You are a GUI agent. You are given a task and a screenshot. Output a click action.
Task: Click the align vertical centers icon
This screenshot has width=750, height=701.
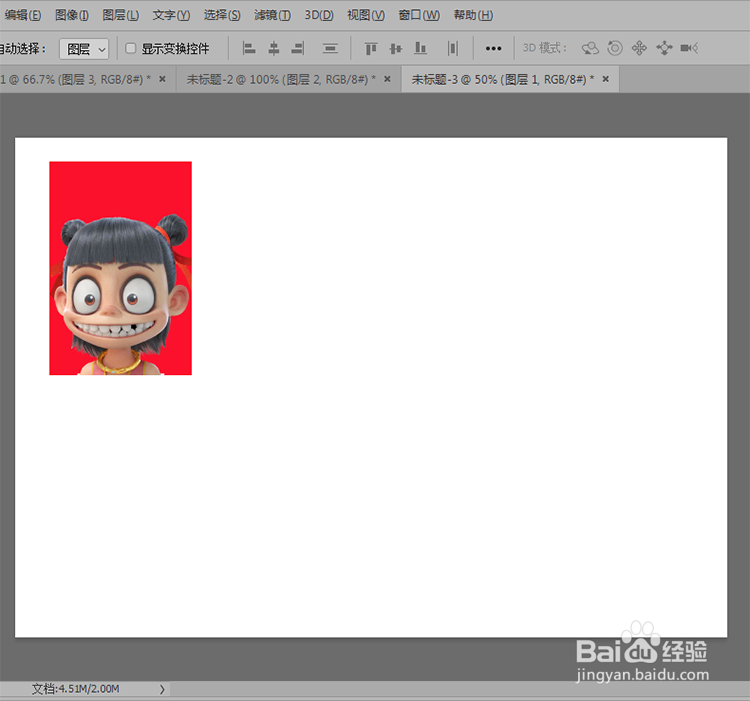[396, 48]
